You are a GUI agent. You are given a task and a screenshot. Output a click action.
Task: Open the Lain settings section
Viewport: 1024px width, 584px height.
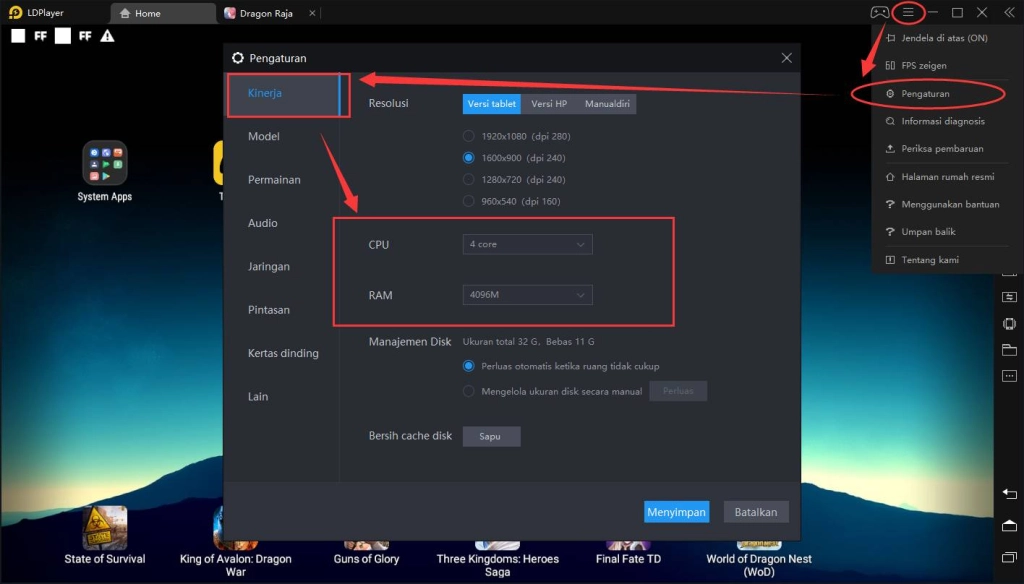click(258, 397)
